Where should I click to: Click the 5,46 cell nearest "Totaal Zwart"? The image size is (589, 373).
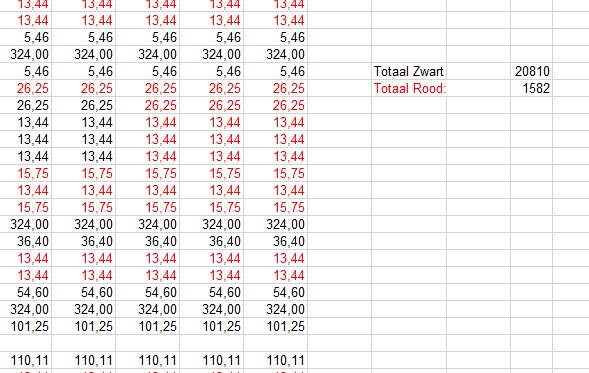click(275, 71)
